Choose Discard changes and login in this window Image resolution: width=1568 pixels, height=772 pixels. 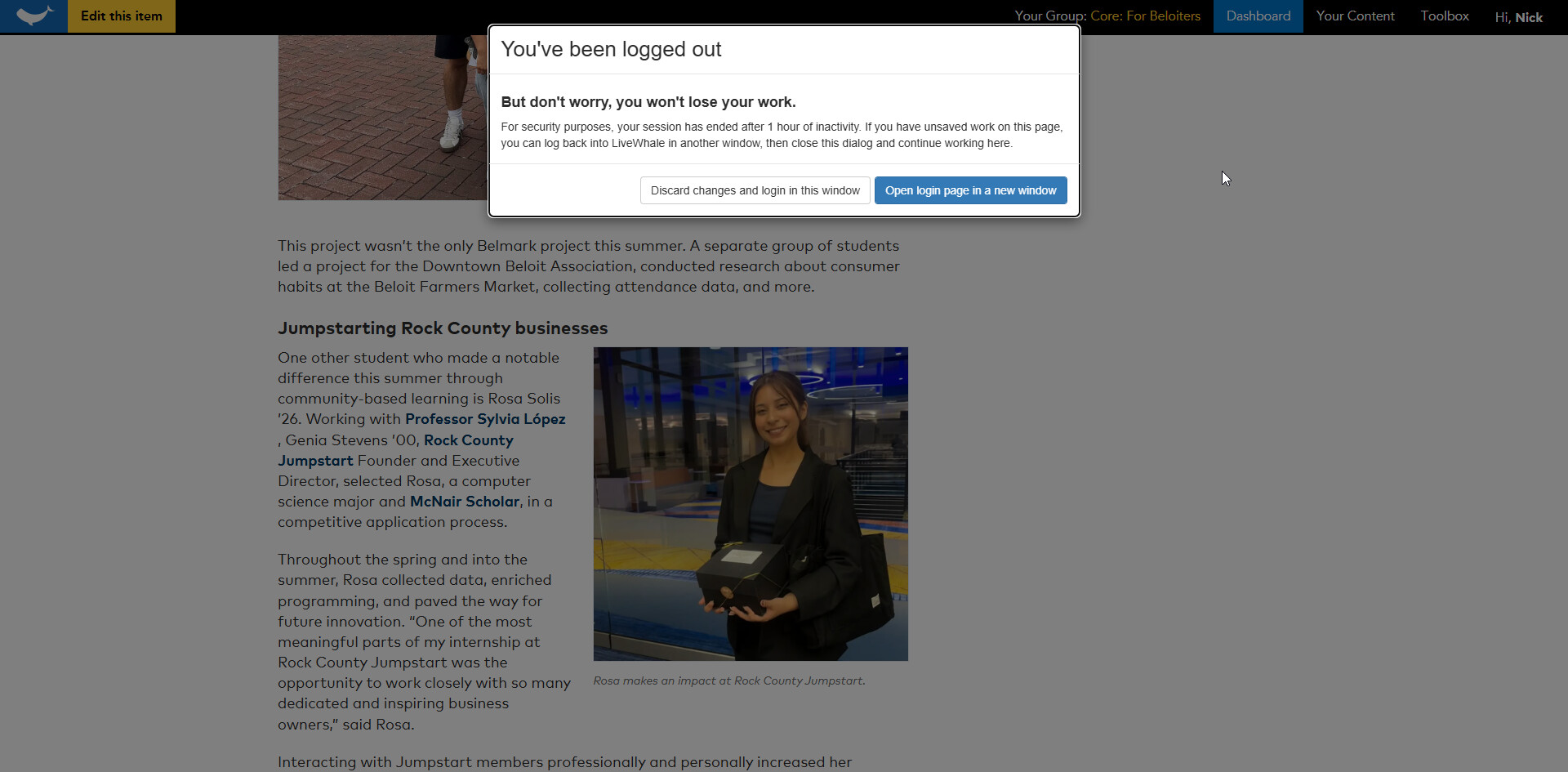click(x=755, y=190)
